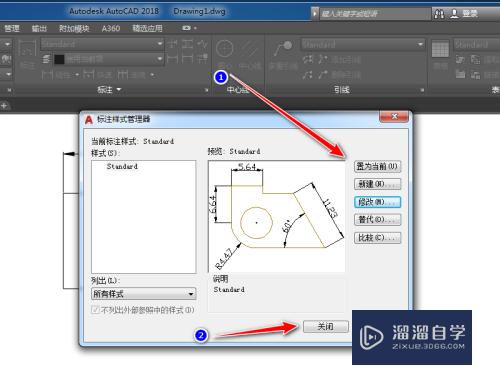500x375 pixels.
Task: Click the black layer color swatch
Action: coord(59,59)
